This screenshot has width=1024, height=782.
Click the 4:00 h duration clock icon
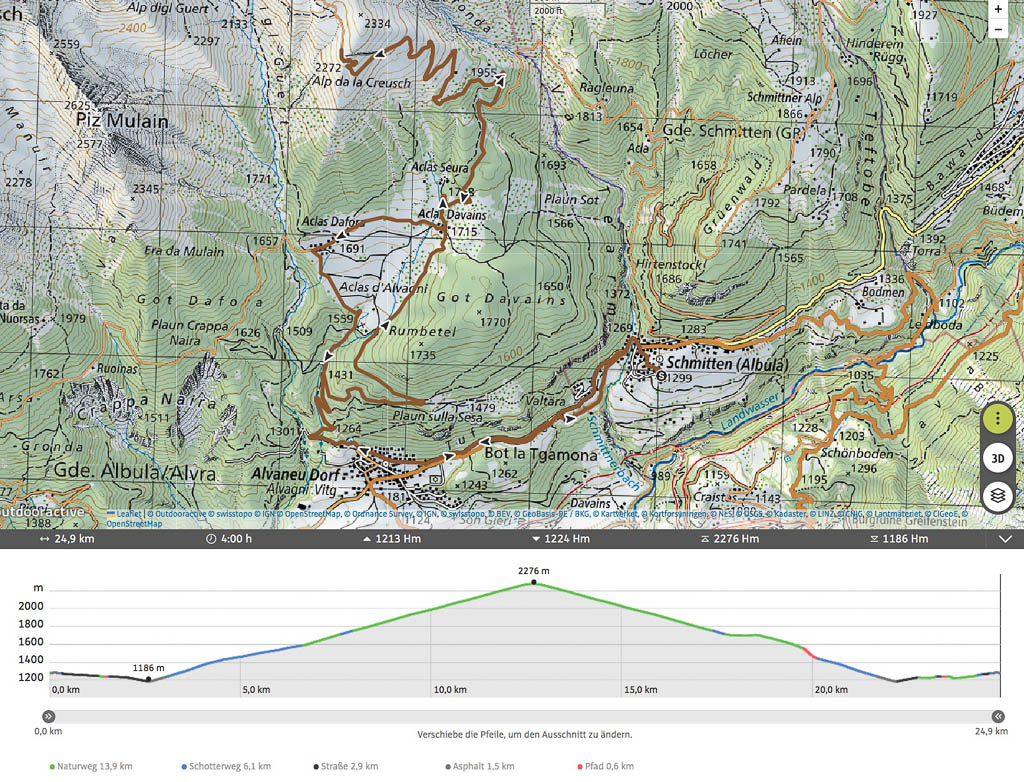pos(211,539)
